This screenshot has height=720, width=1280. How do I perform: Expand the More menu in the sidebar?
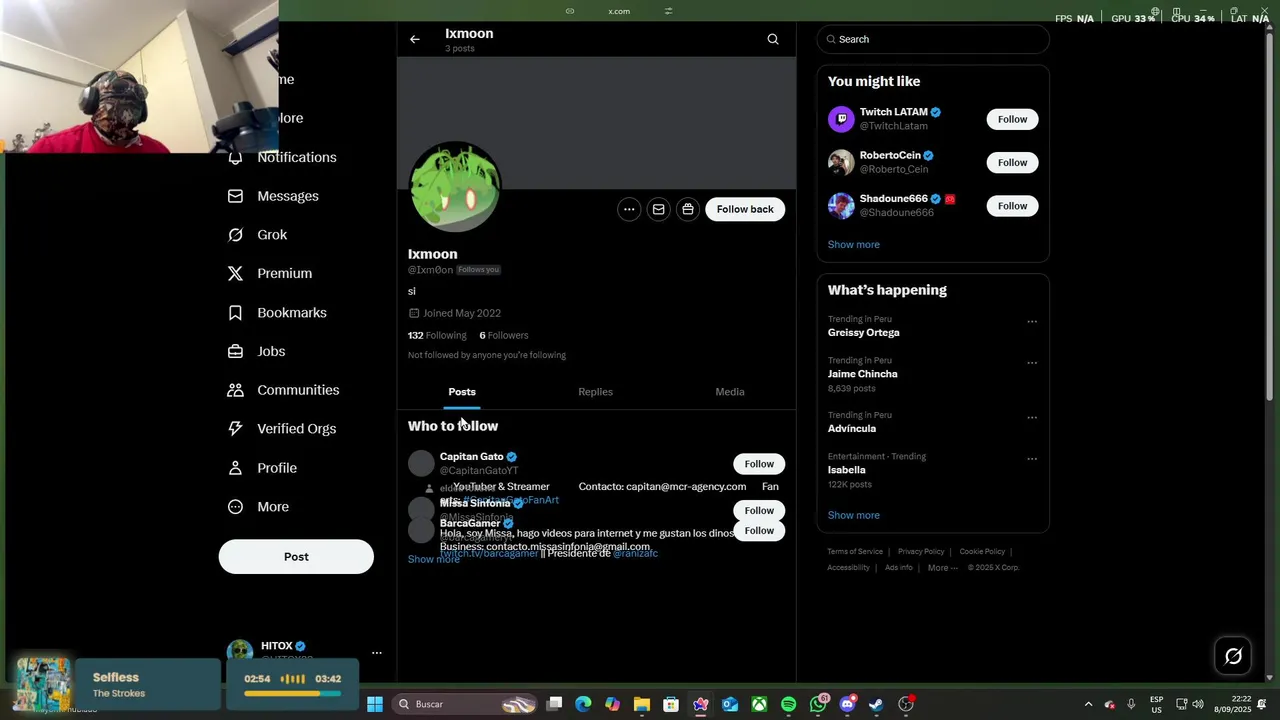[259, 507]
